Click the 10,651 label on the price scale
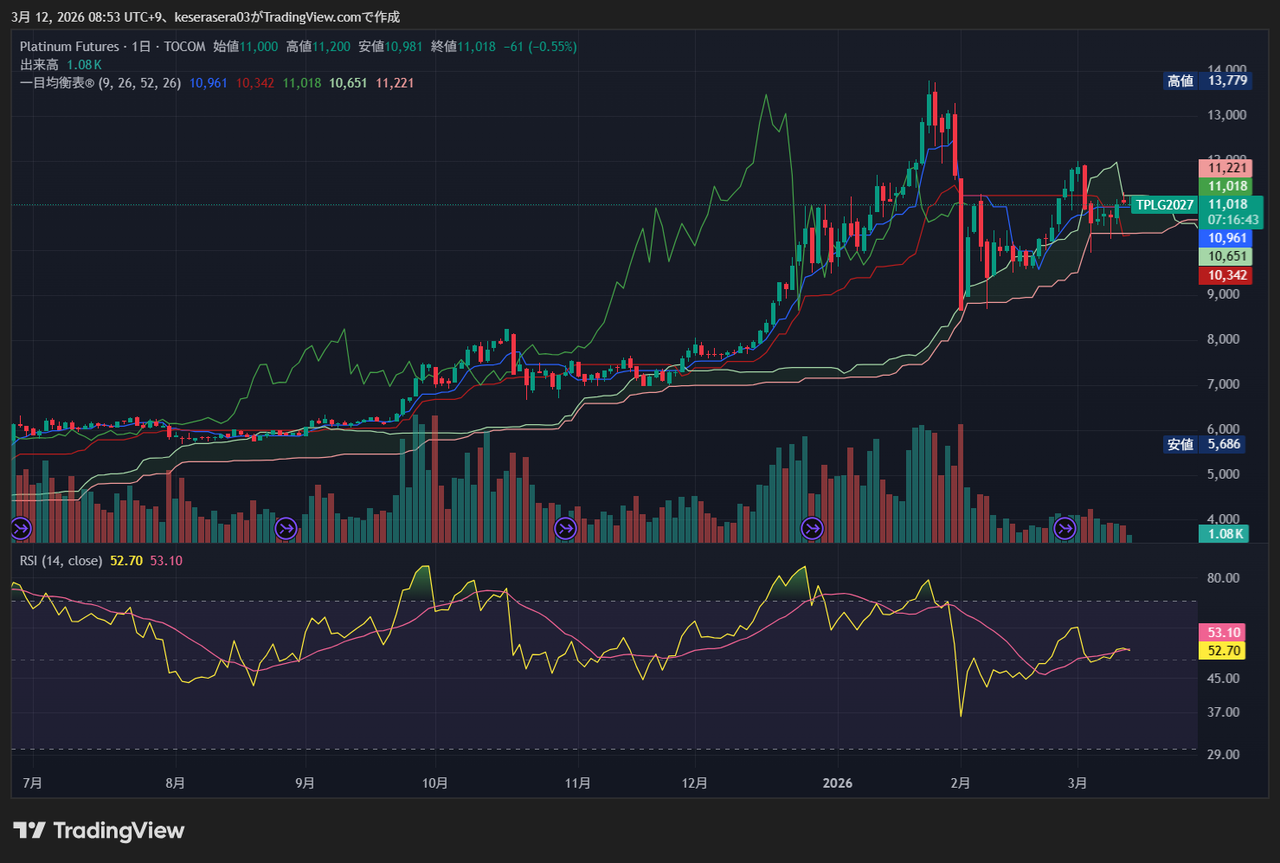Viewport: 1280px width, 863px height. 1226,257
